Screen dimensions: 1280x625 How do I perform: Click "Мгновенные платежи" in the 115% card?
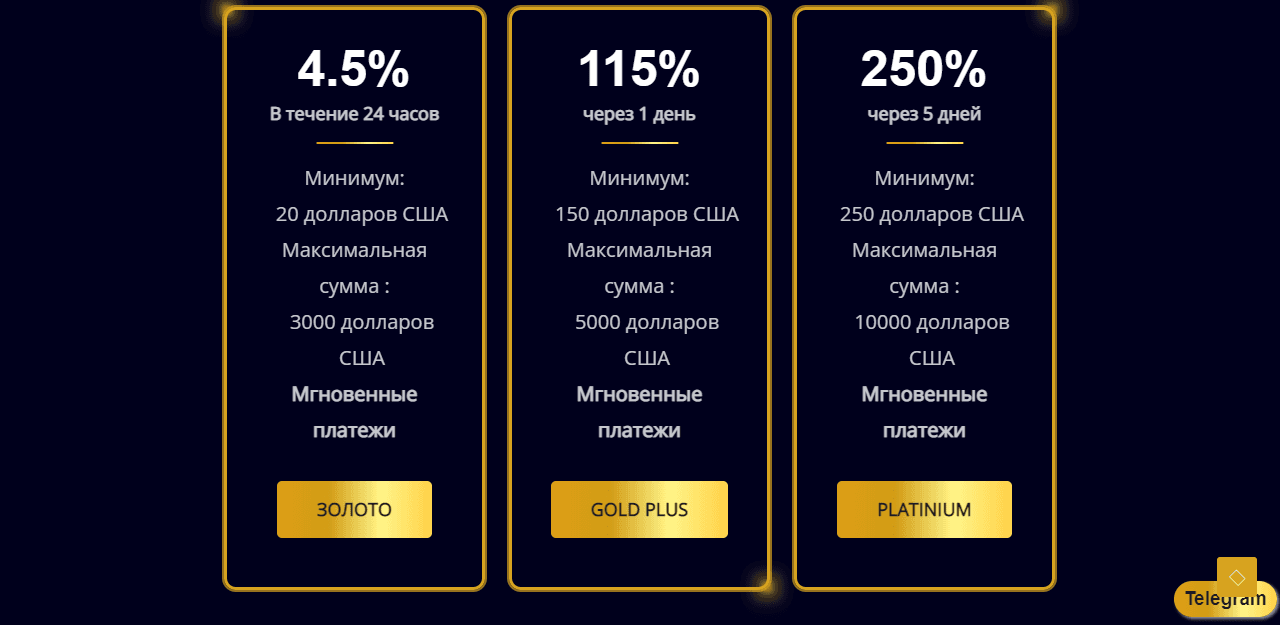639,412
